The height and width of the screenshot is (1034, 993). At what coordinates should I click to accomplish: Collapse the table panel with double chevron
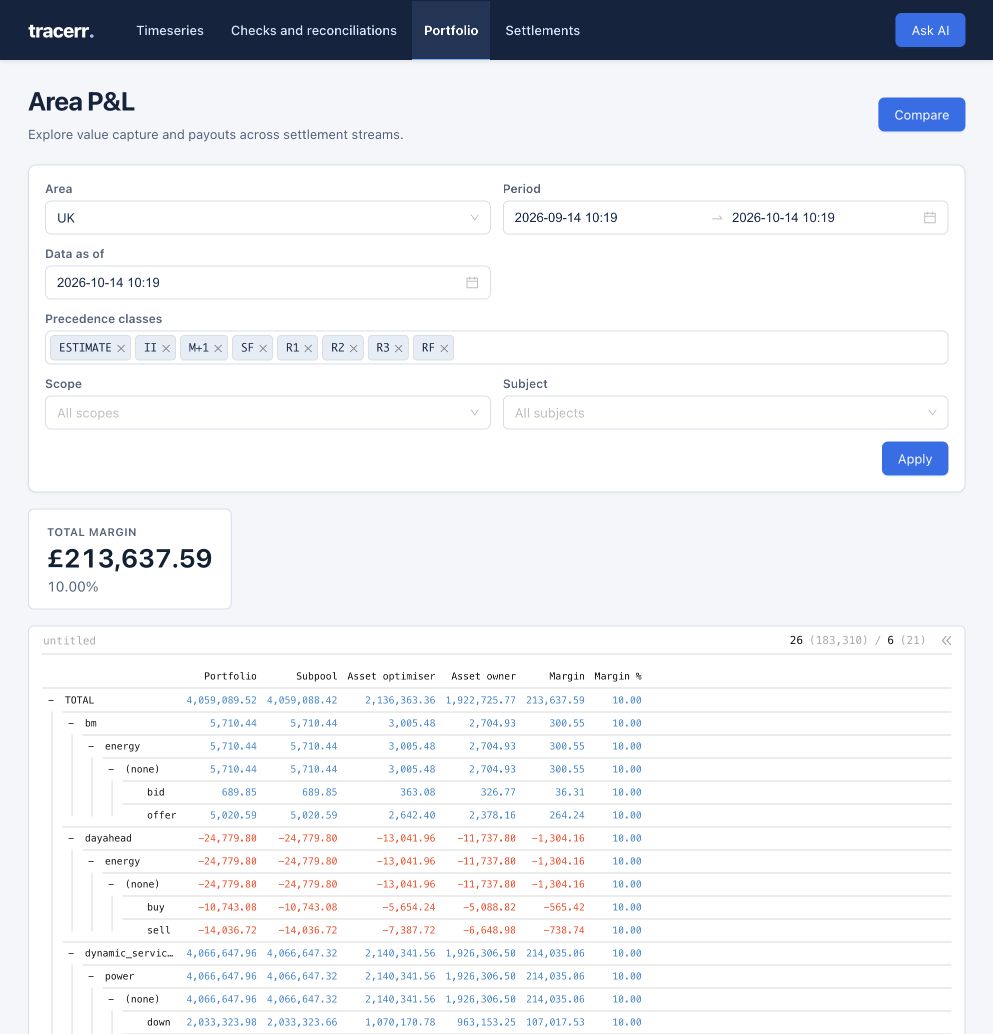tap(946, 640)
